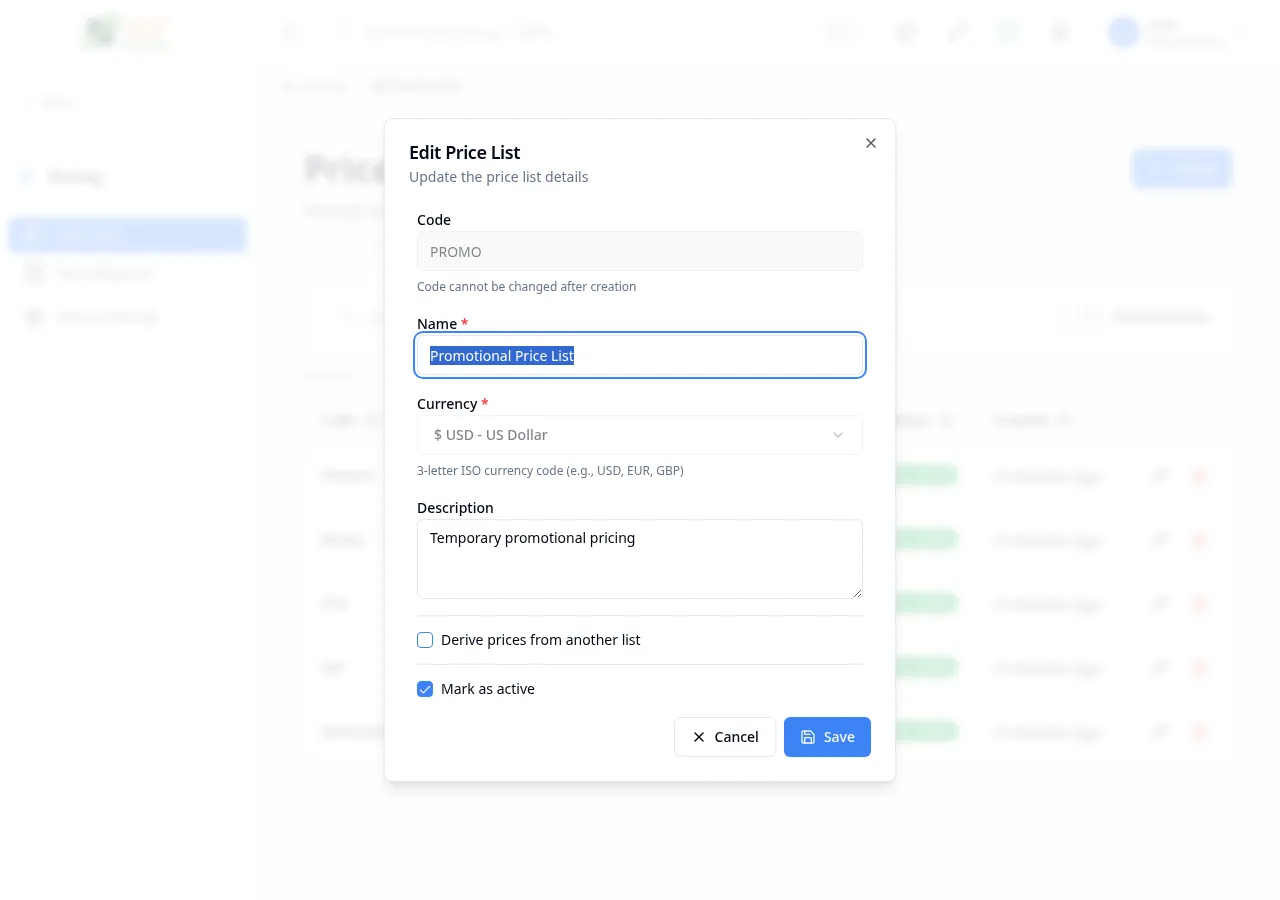Screen dimensions: 1280x900
Task: Open notifications with the bell icon in the top bar
Action: 1059,32
